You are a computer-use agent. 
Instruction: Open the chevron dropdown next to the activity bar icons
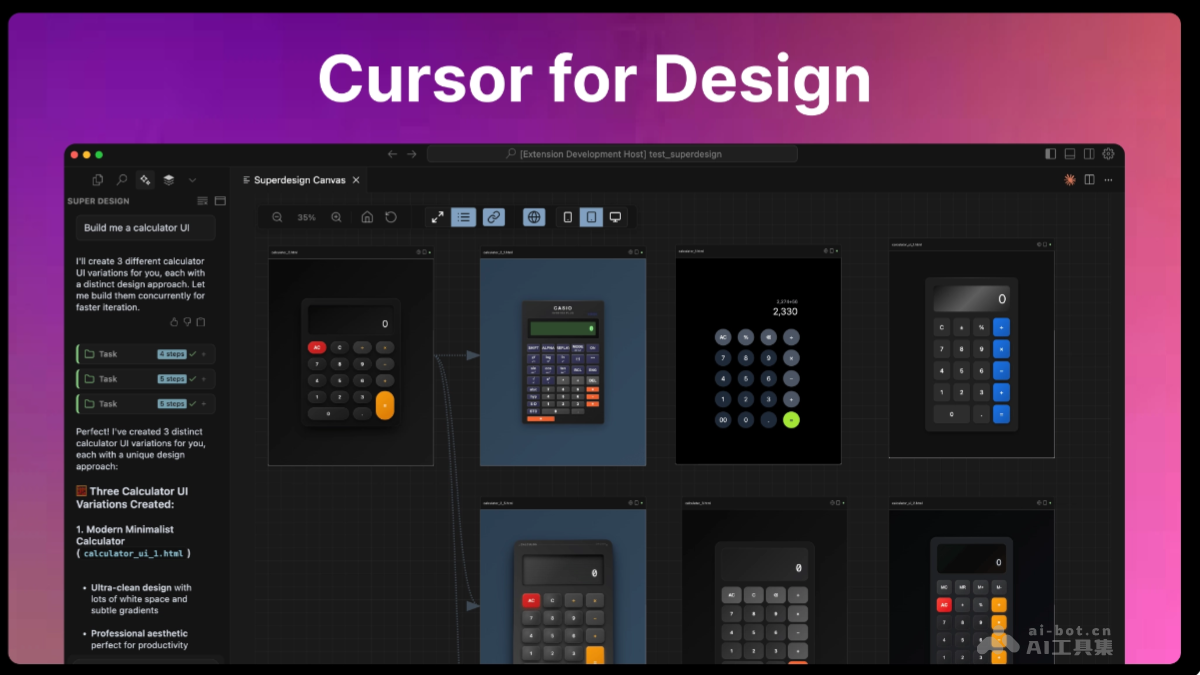(x=192, y=179)
